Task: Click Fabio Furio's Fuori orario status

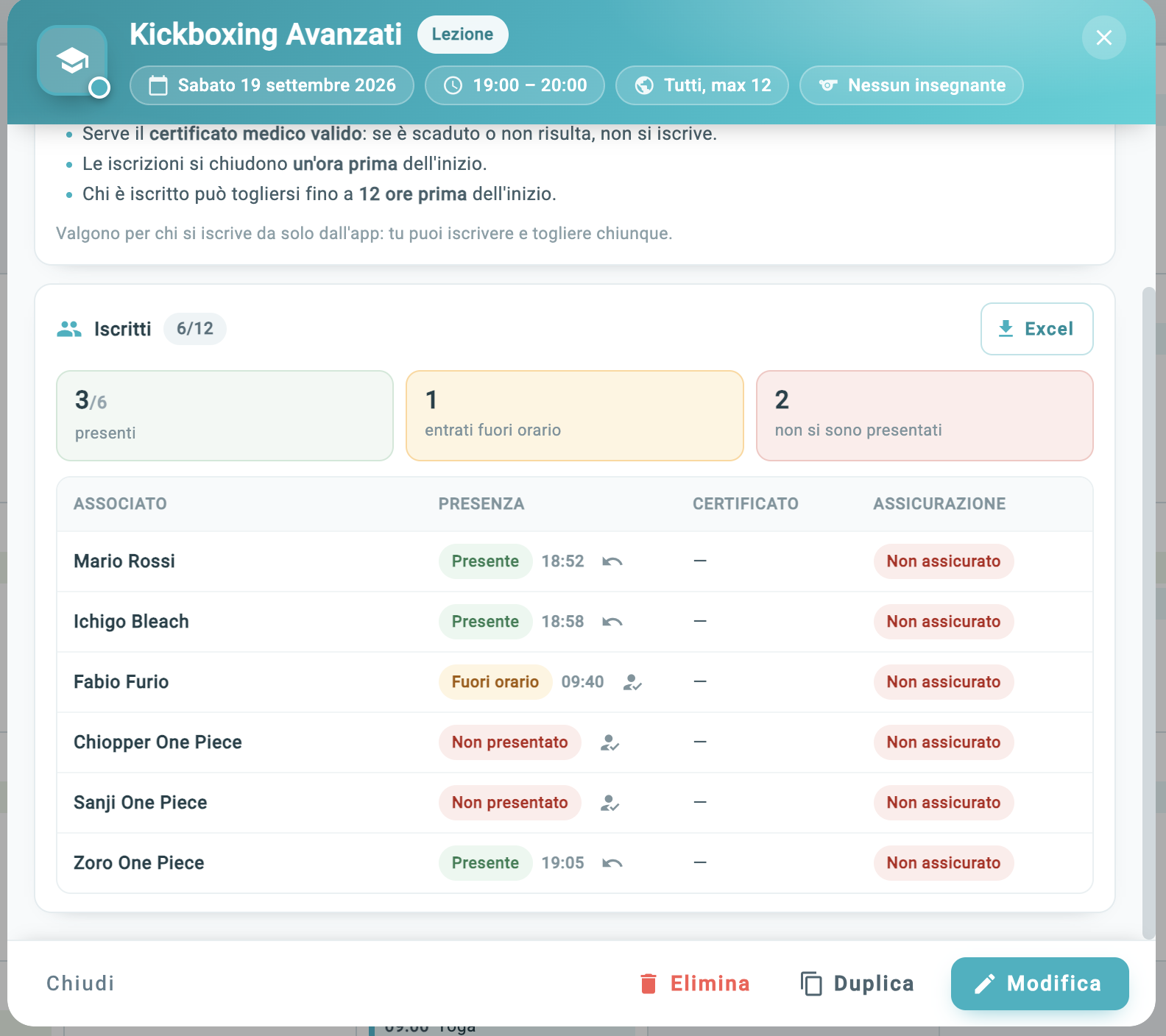Action: coord(495,682)
